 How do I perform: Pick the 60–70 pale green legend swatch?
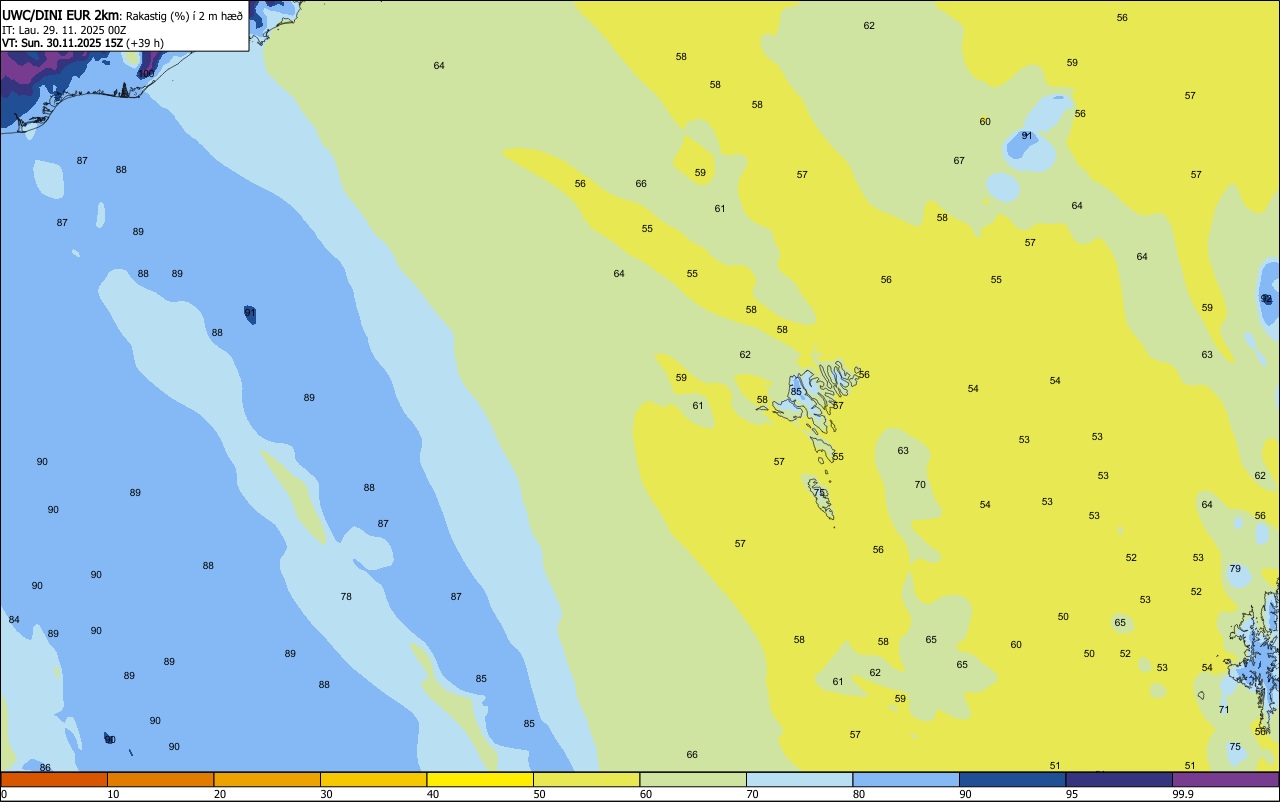click(693, 779)
